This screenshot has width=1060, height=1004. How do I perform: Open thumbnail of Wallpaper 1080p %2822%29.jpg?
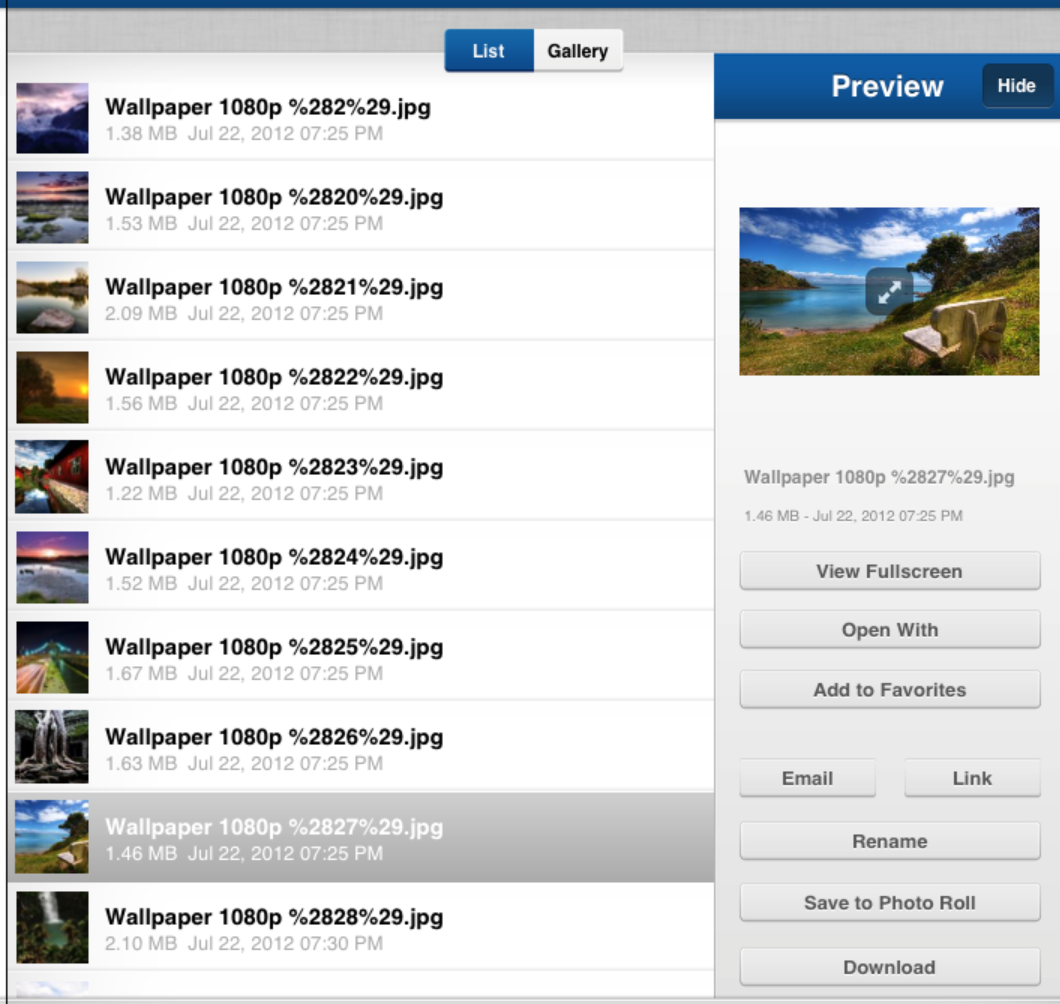52,387
